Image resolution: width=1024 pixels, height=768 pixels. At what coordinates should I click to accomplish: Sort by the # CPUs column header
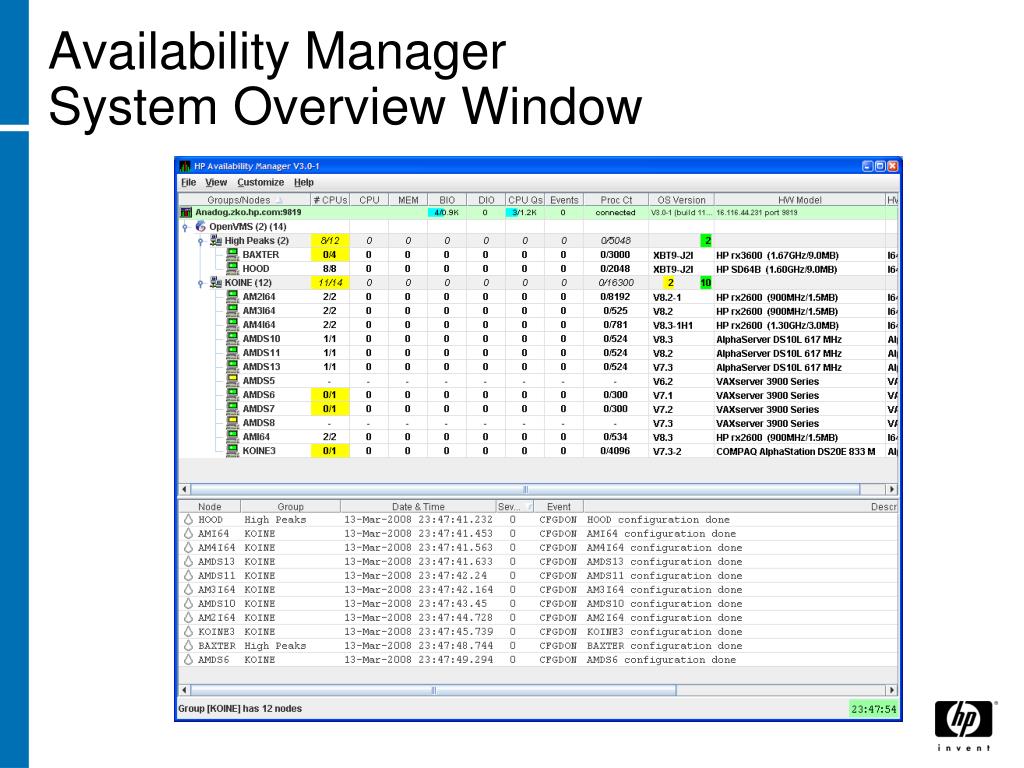pos(330,200)
